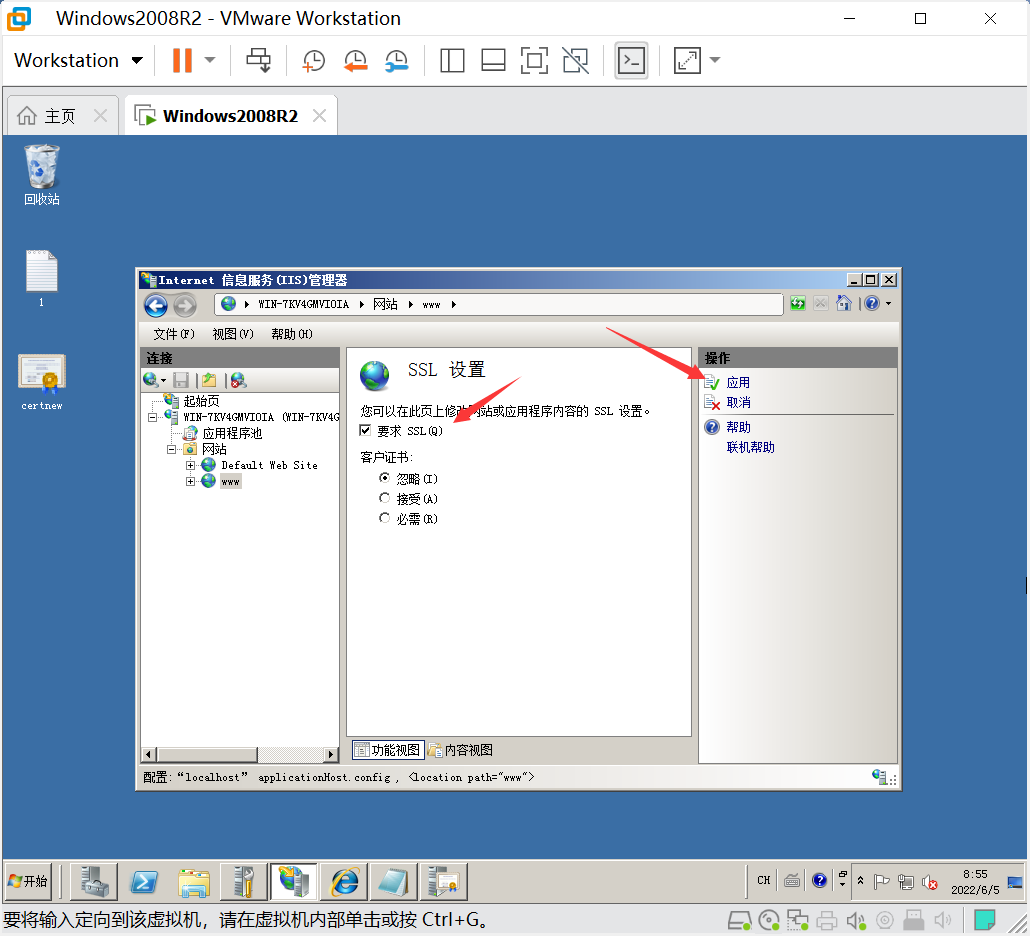The image size is (1030, 936).
Task: Select 应用程序池 in the tree
Action: (232, 433)
